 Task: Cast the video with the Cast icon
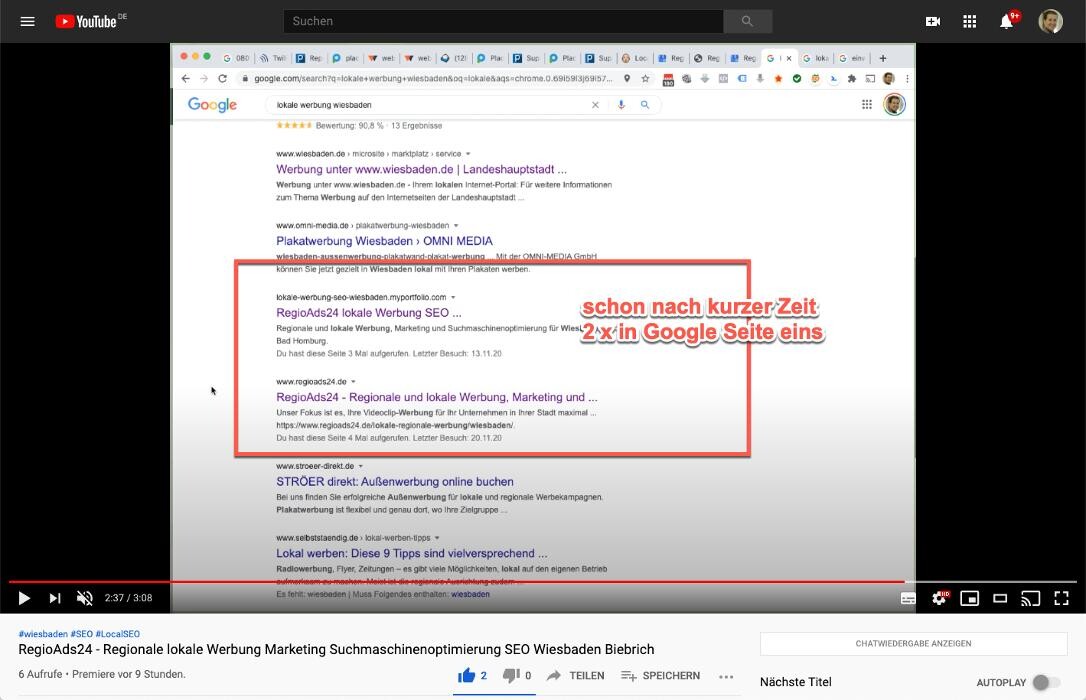(x=1031, y=598)
